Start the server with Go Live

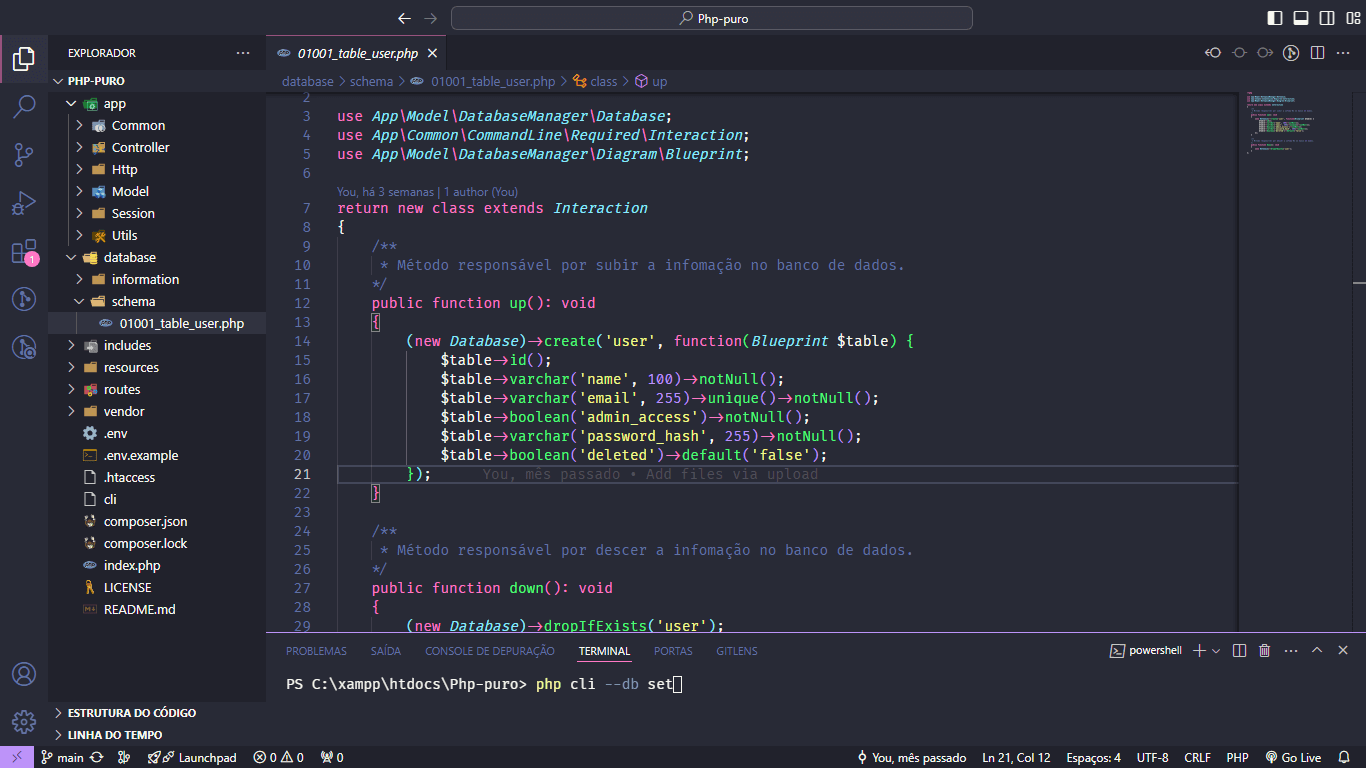(x=1293, y=757)
